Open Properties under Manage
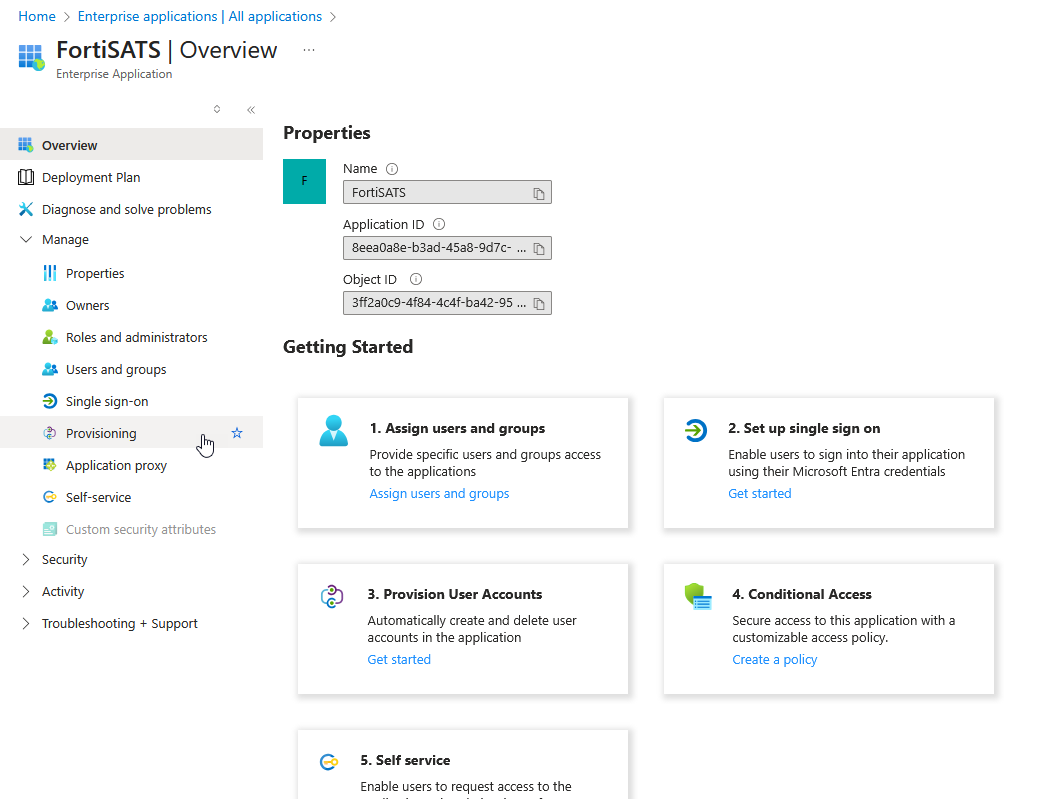 [132, 273]
